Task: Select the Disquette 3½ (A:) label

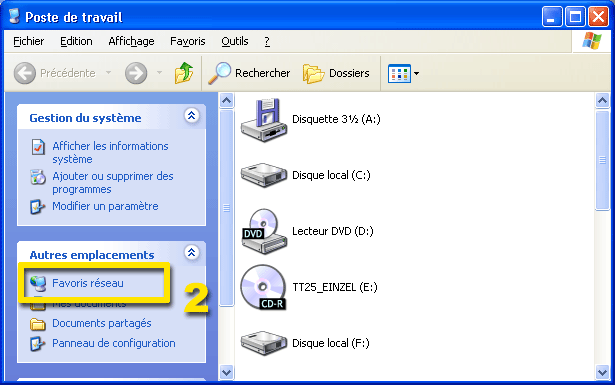Action: click(336, 119)
